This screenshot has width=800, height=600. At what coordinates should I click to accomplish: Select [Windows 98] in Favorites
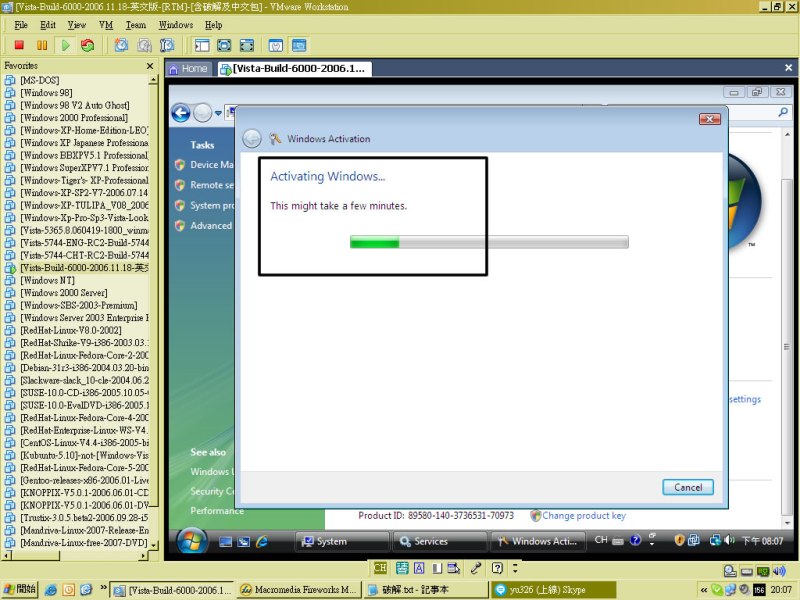[x=46, y=93]
